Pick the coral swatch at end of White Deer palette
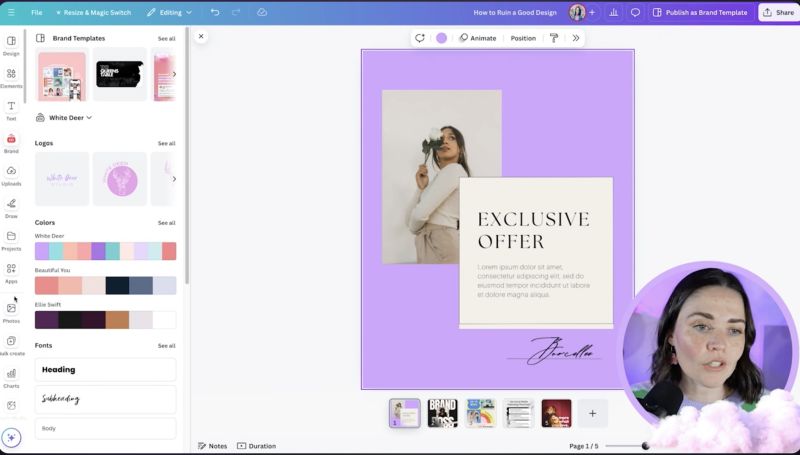Image resolution: width=800 pixels, height=455 pixels. [x=169, y=251]
